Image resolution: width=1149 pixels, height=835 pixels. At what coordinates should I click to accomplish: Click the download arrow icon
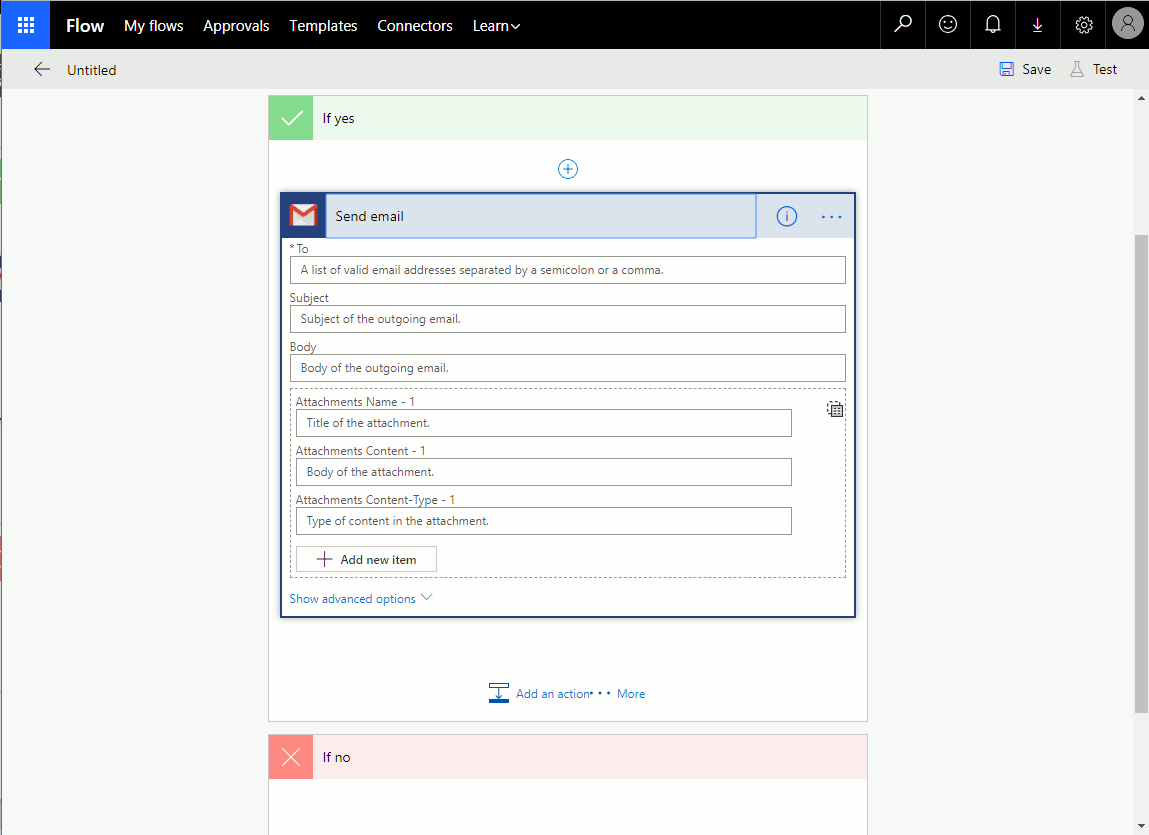click(x=1037, y=25)
